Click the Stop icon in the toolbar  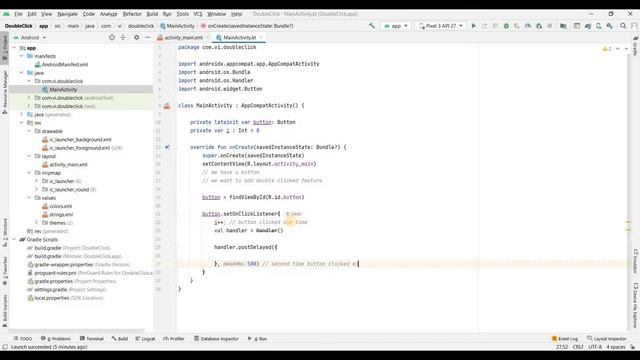tap(550, 26)
